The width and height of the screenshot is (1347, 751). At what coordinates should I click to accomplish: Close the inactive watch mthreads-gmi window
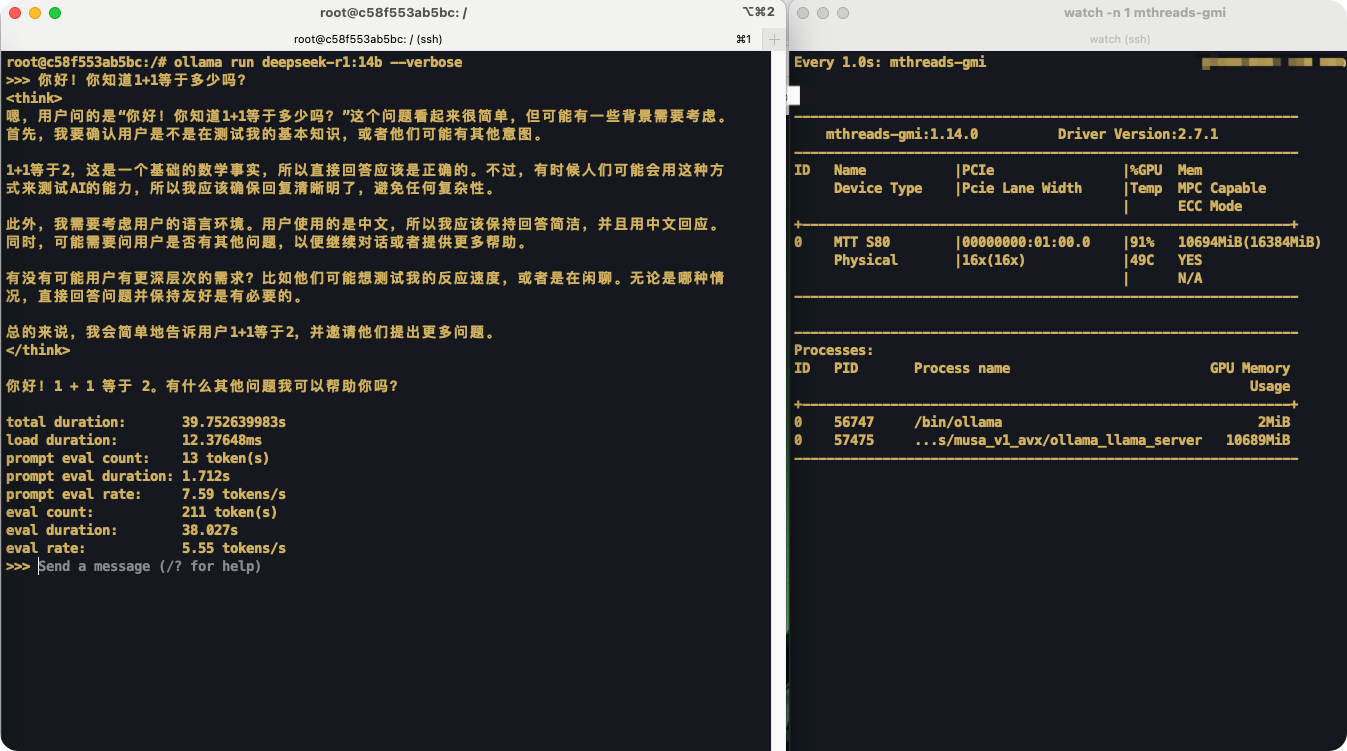(803, 13)
